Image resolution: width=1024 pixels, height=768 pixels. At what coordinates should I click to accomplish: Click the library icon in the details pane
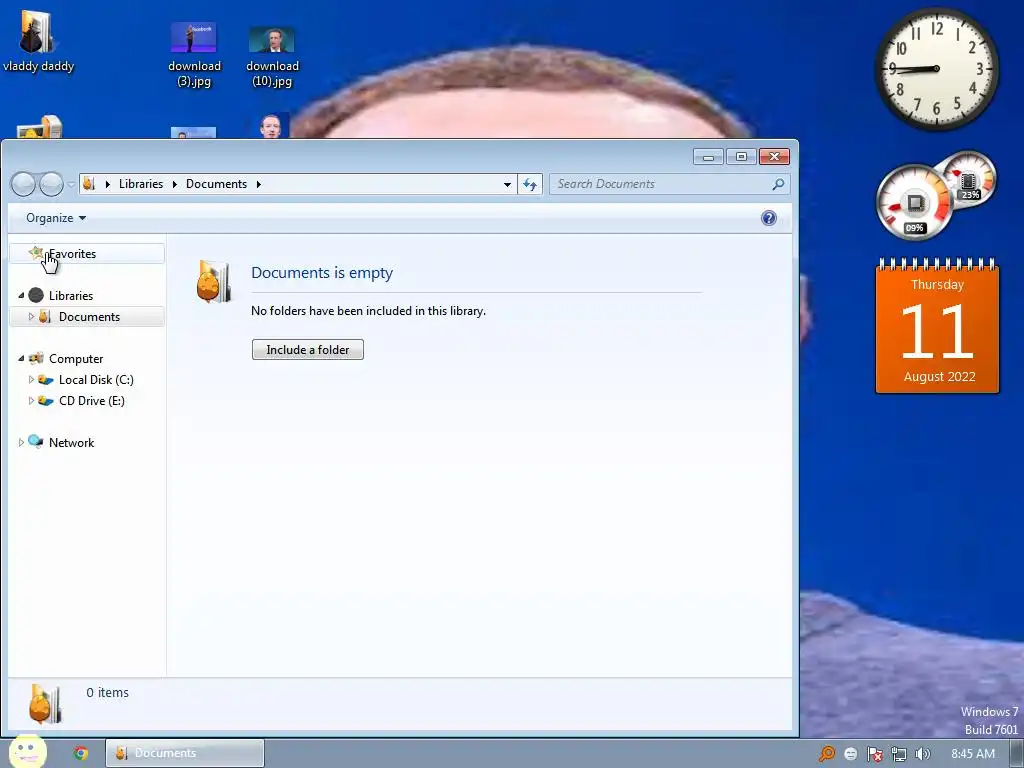(45, 703)
